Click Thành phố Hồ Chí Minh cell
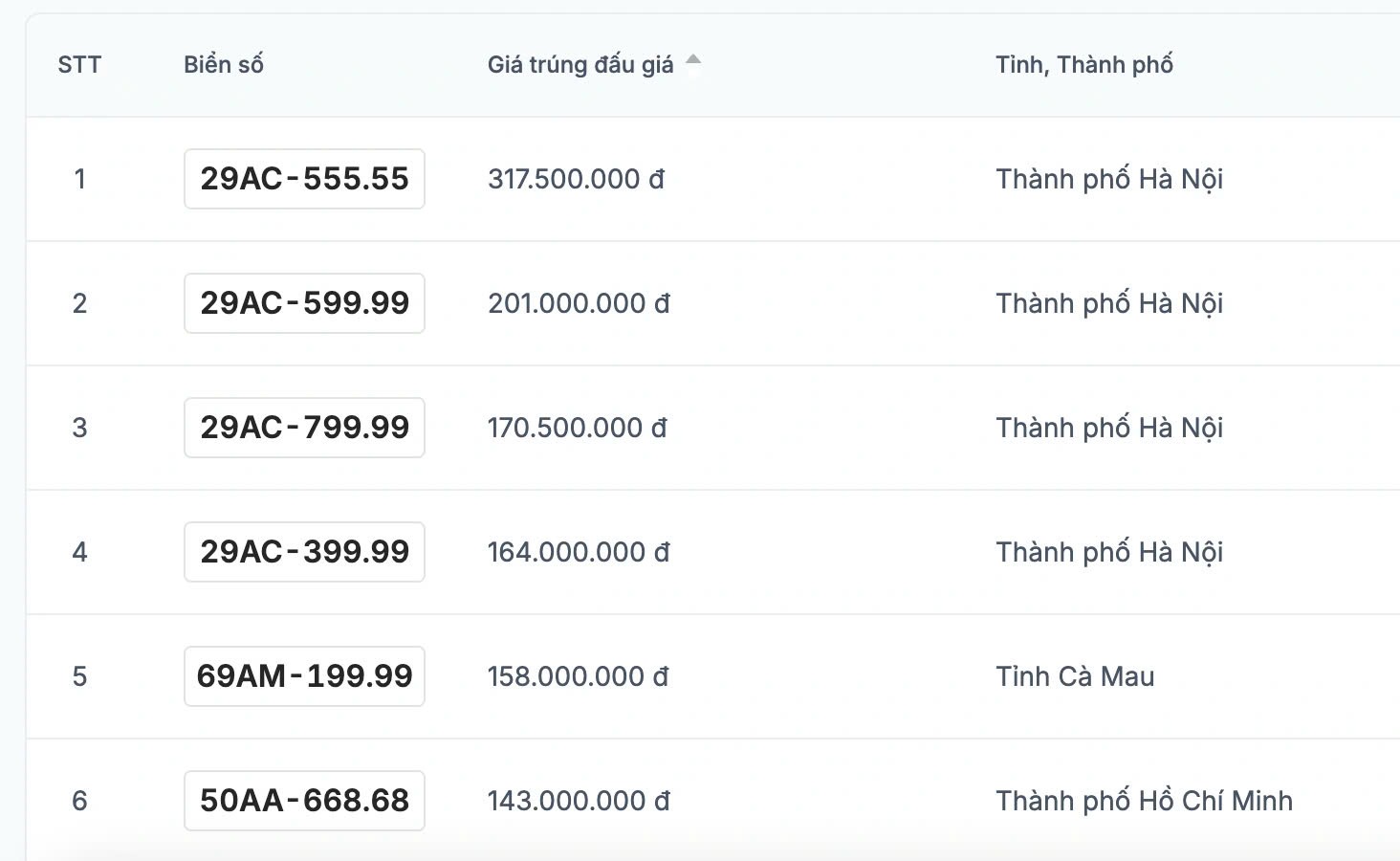1400x861 pixels. pyautogui.click(x=1144, y=801)
